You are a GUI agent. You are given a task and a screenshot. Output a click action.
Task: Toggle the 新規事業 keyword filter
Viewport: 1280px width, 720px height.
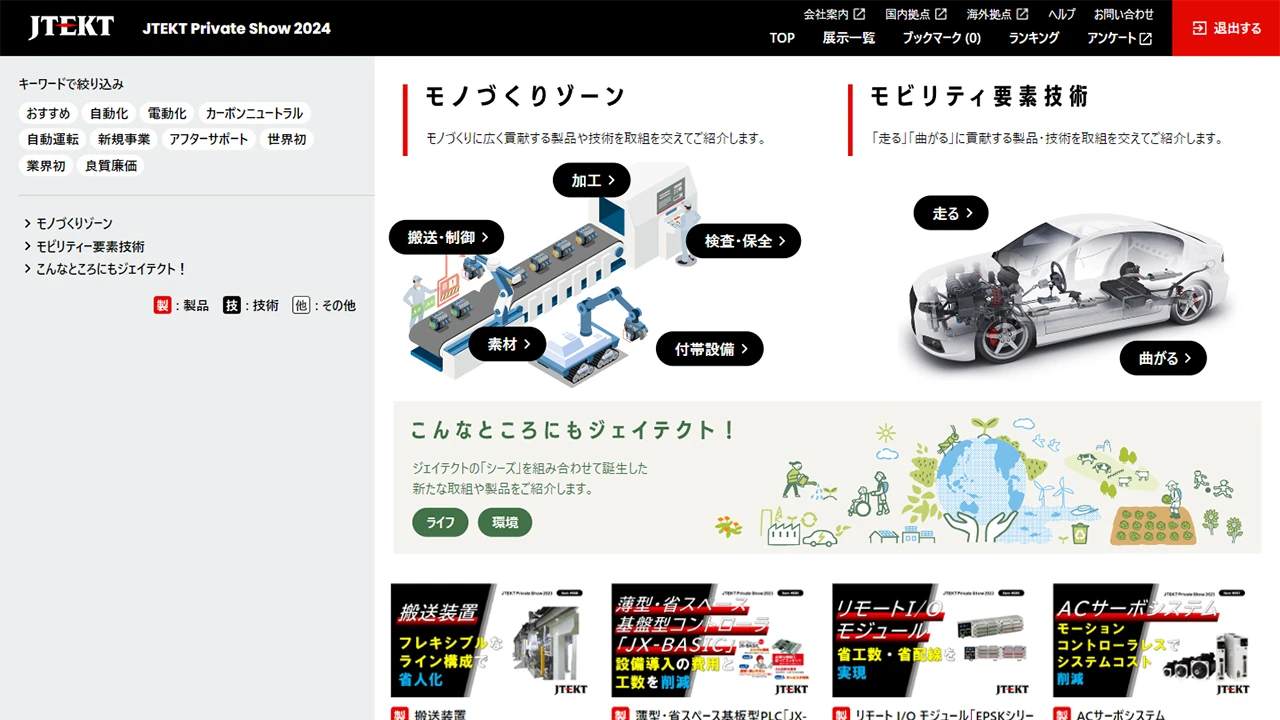click(124, 139)
